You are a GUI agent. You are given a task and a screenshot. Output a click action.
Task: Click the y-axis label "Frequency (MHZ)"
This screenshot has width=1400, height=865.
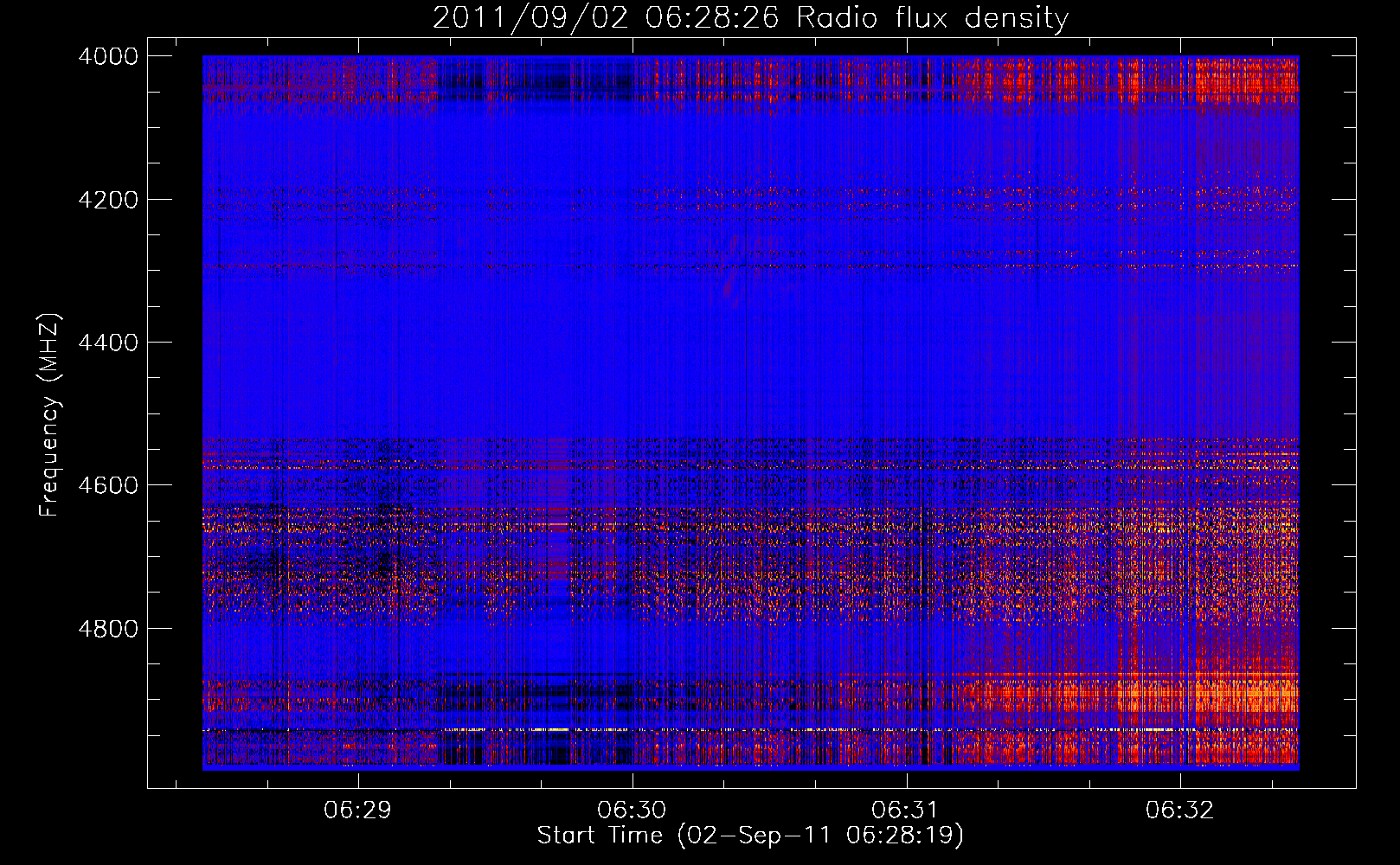49,415
